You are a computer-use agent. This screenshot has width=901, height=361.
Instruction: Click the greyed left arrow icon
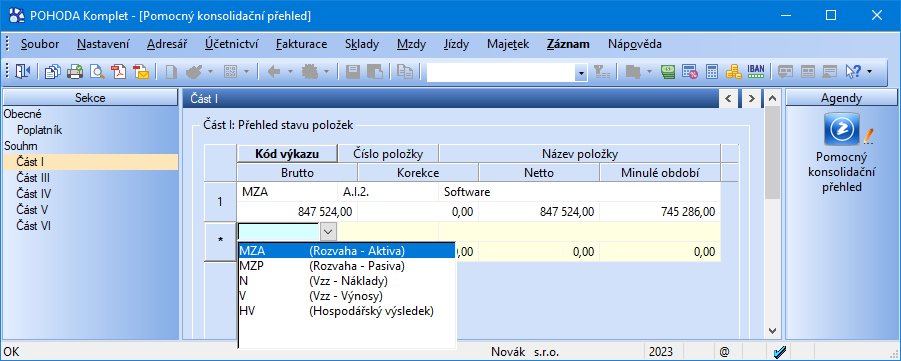274,71
